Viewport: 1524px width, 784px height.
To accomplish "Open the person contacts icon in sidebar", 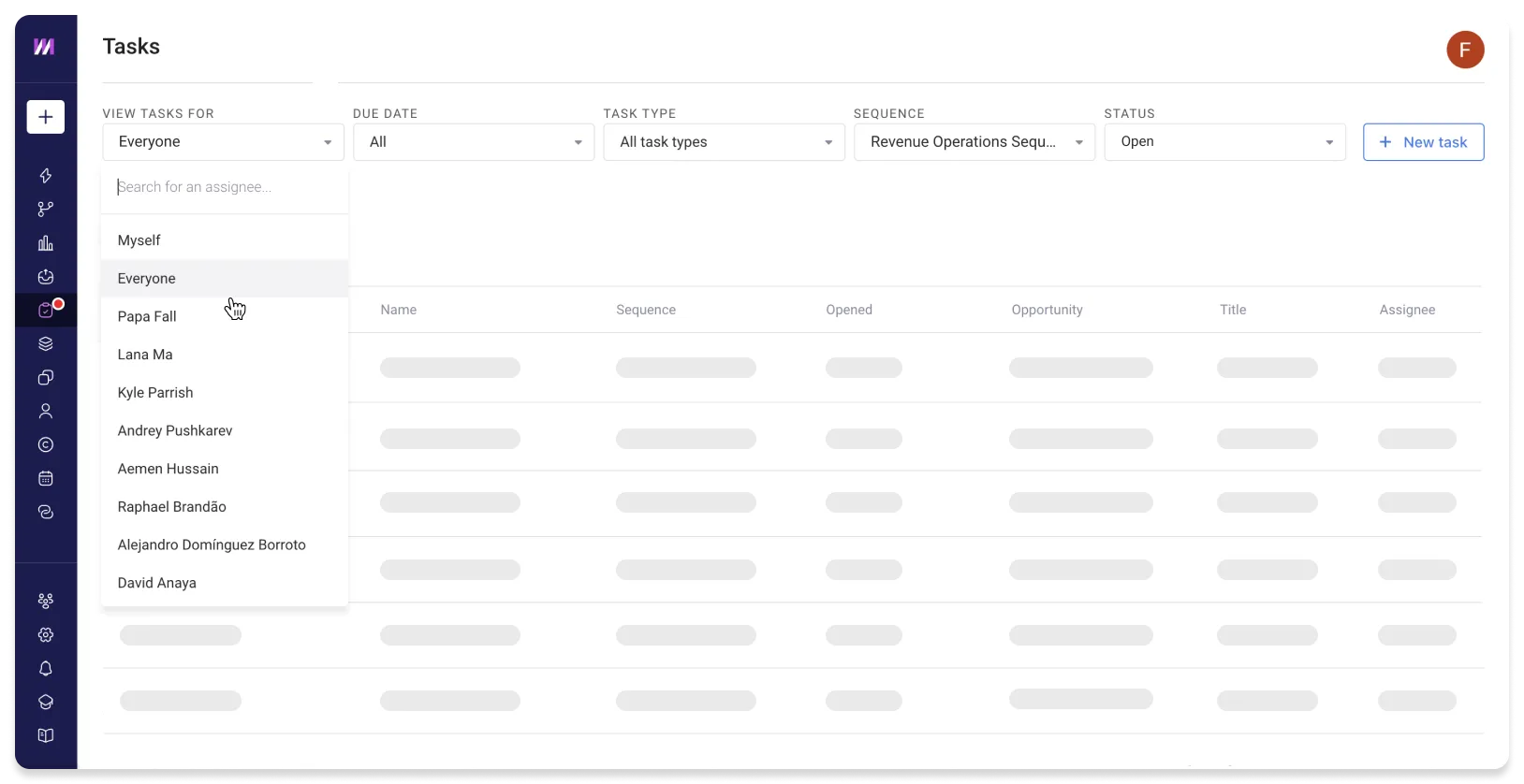I will 45,412.
